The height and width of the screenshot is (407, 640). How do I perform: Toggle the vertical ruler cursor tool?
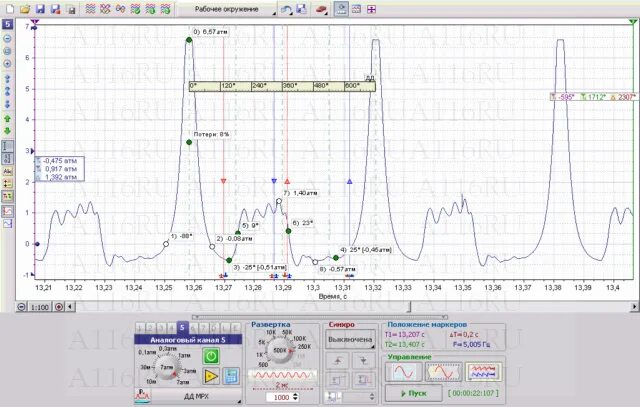[x=7, y=146]
